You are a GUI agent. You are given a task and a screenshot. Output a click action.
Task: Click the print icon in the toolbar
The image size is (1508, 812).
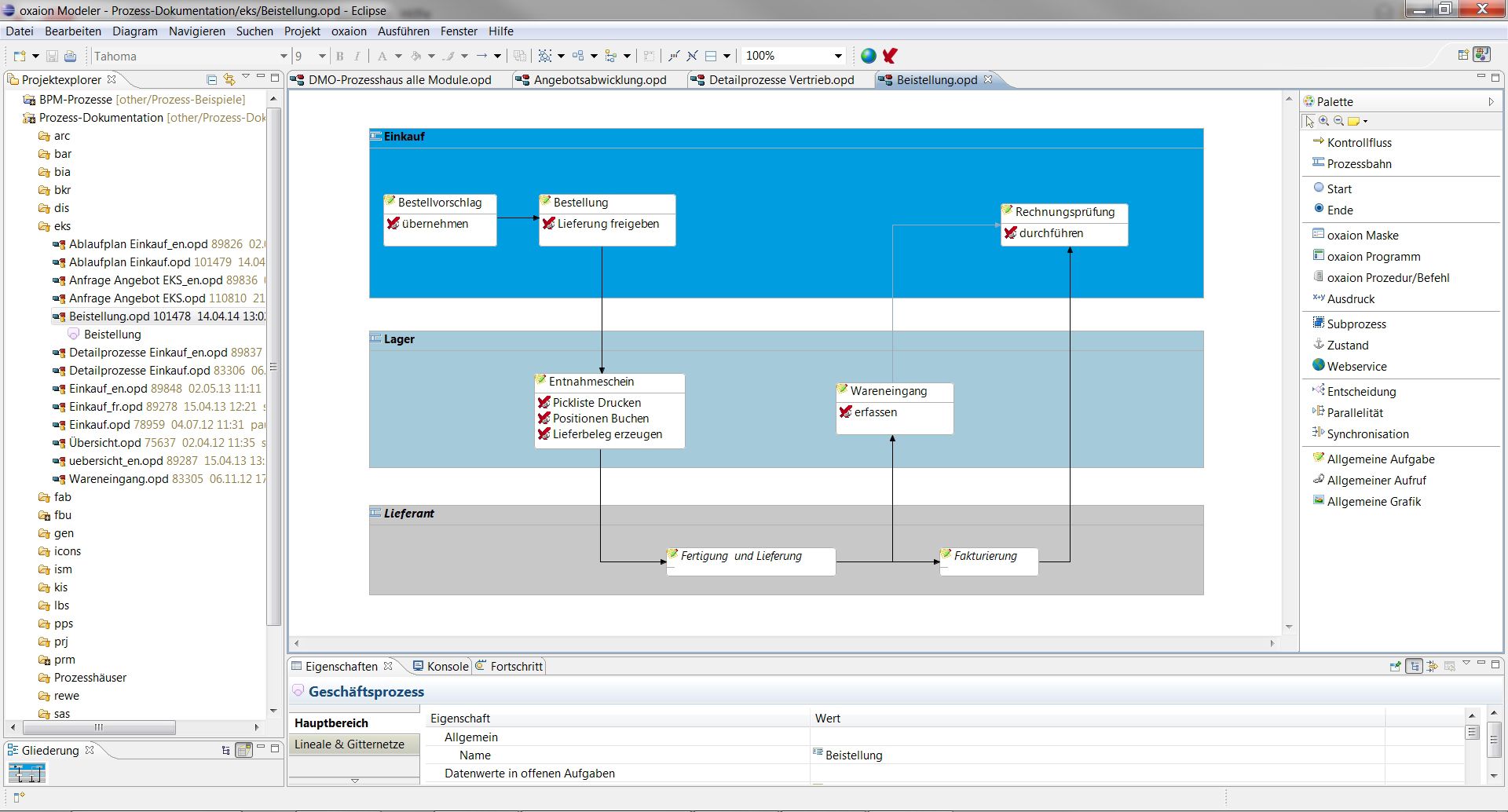coord(71,57)
